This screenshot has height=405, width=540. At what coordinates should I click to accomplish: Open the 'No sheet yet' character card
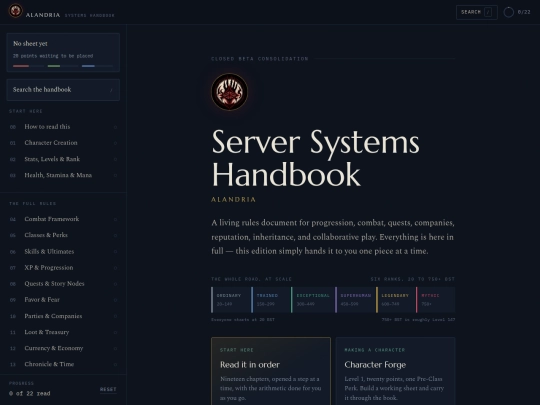pyautogui.click(x=63, y=52)
